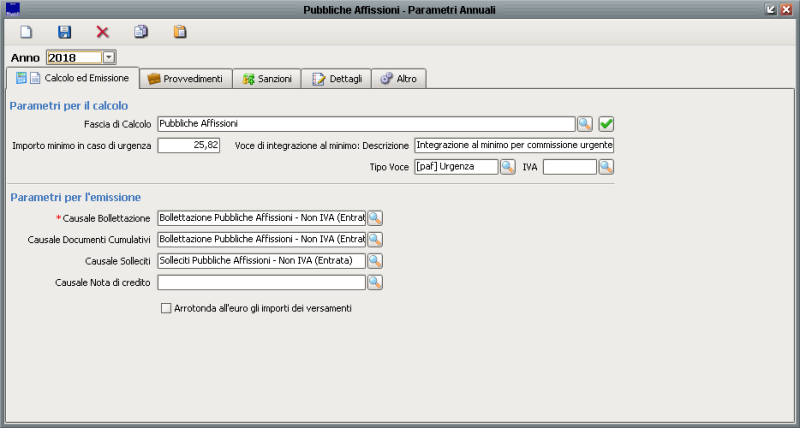Click the Fascia di Calcolo text field
The height and width of the screenshot is (428, 800).
click(x=366, y=124)
